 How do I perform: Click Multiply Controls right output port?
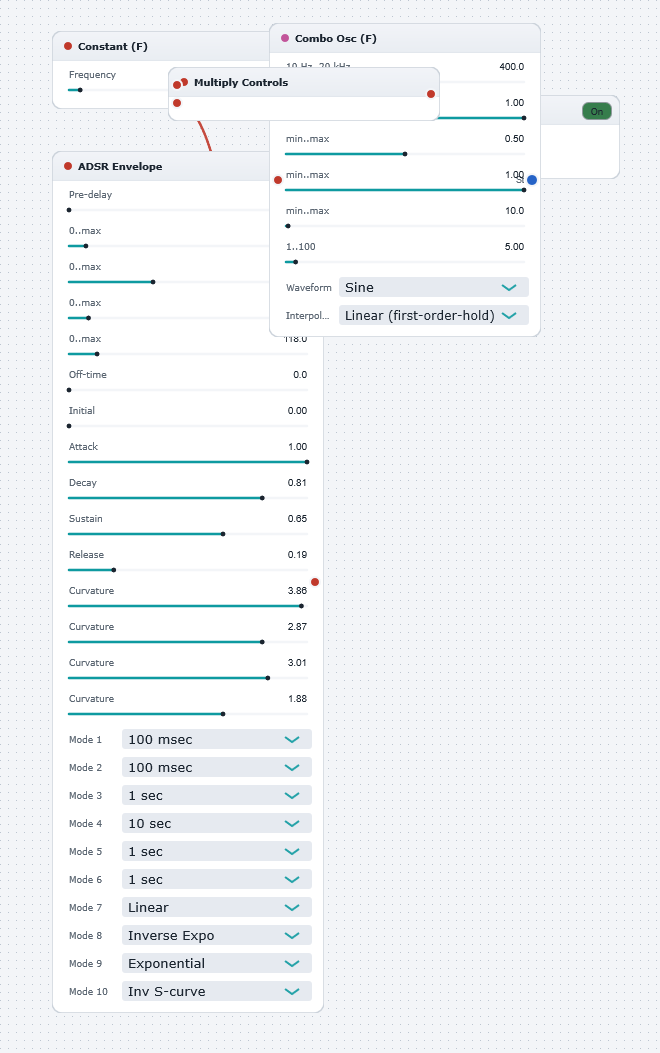[430, 94]
